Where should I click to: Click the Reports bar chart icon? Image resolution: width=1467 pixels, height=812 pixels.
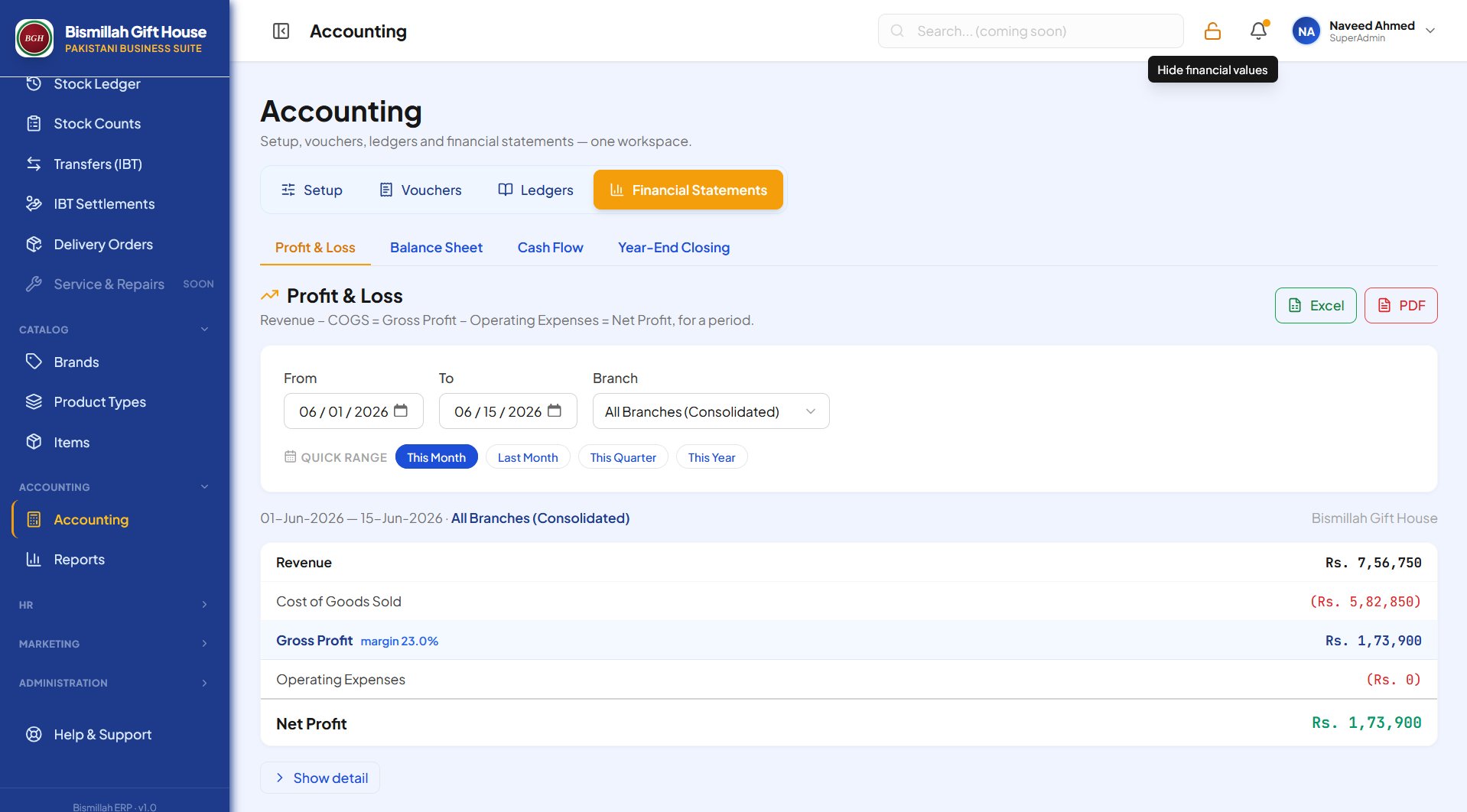[34, 560]
